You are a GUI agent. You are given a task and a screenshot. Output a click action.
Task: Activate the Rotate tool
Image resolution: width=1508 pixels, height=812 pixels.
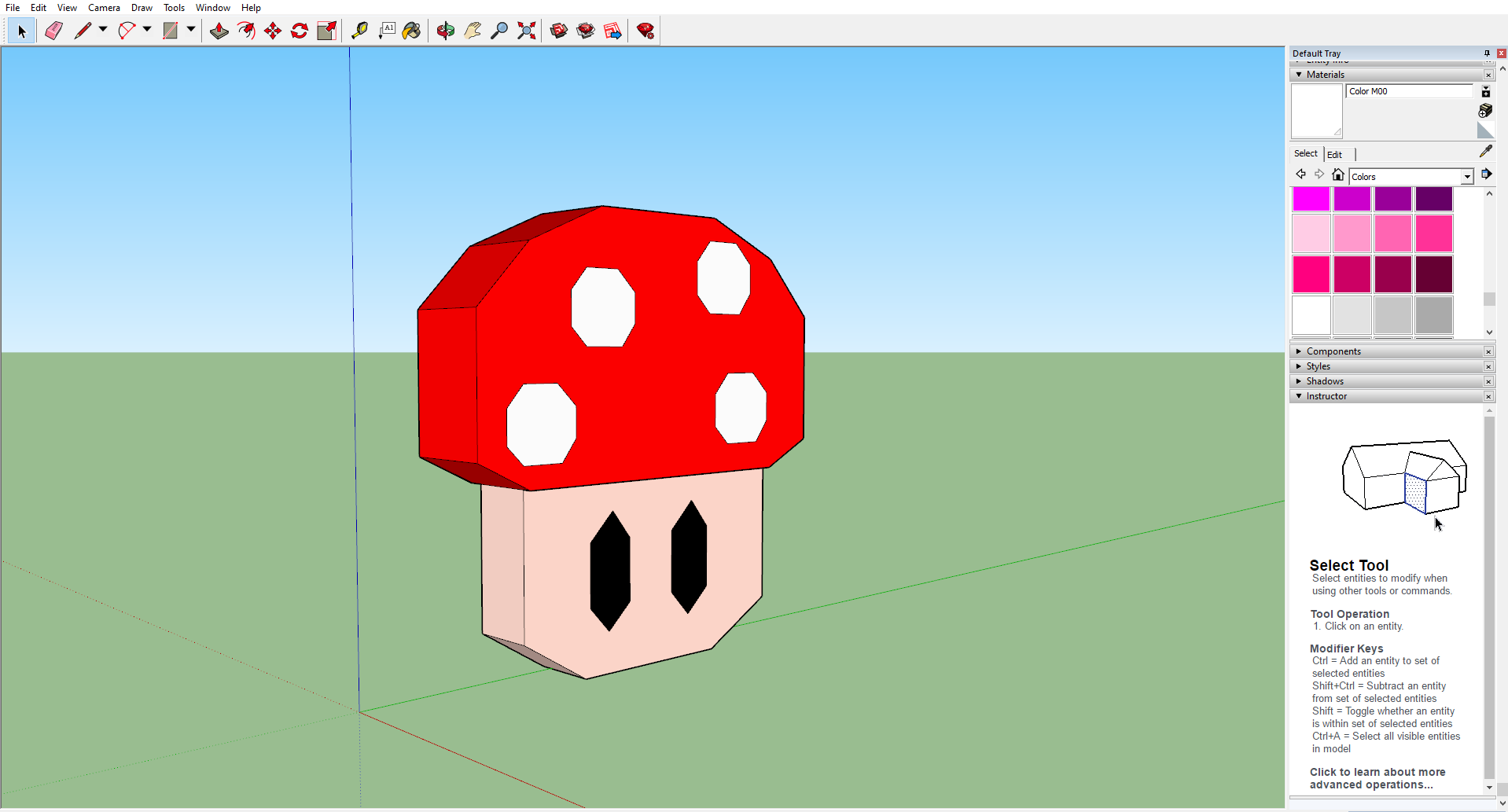click(300, 31)
